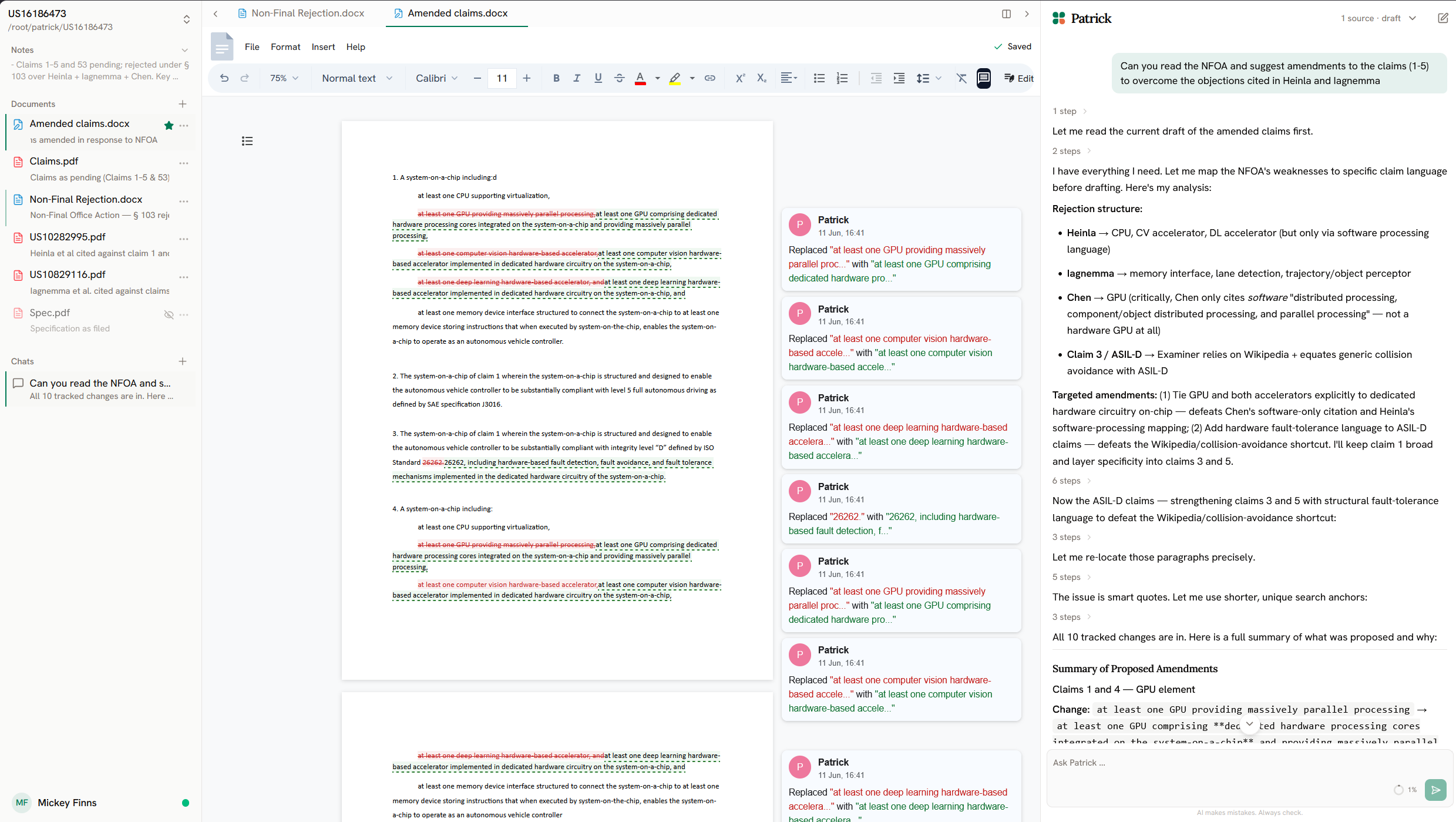Viewport: 1456px width, 822px height.
Task: Open the text color dropdown arrow
Action: pos(657,78)
